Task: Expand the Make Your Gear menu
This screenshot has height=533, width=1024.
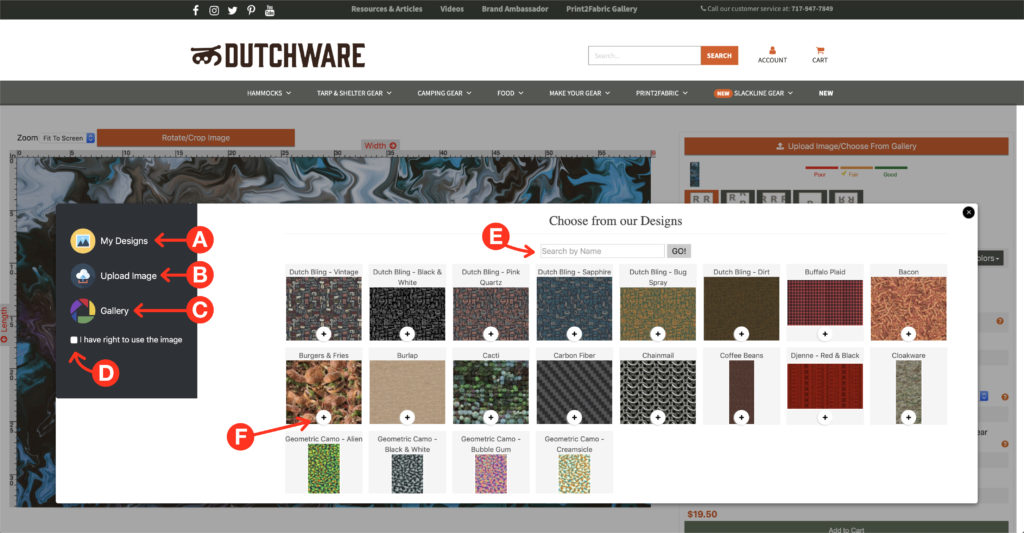Action: (x=579, y=93)
